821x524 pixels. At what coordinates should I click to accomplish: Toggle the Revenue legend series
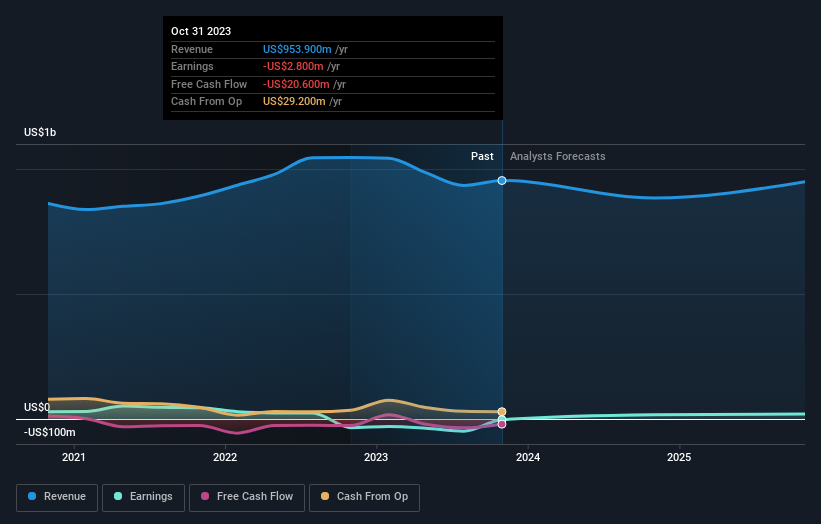[57, 497]
